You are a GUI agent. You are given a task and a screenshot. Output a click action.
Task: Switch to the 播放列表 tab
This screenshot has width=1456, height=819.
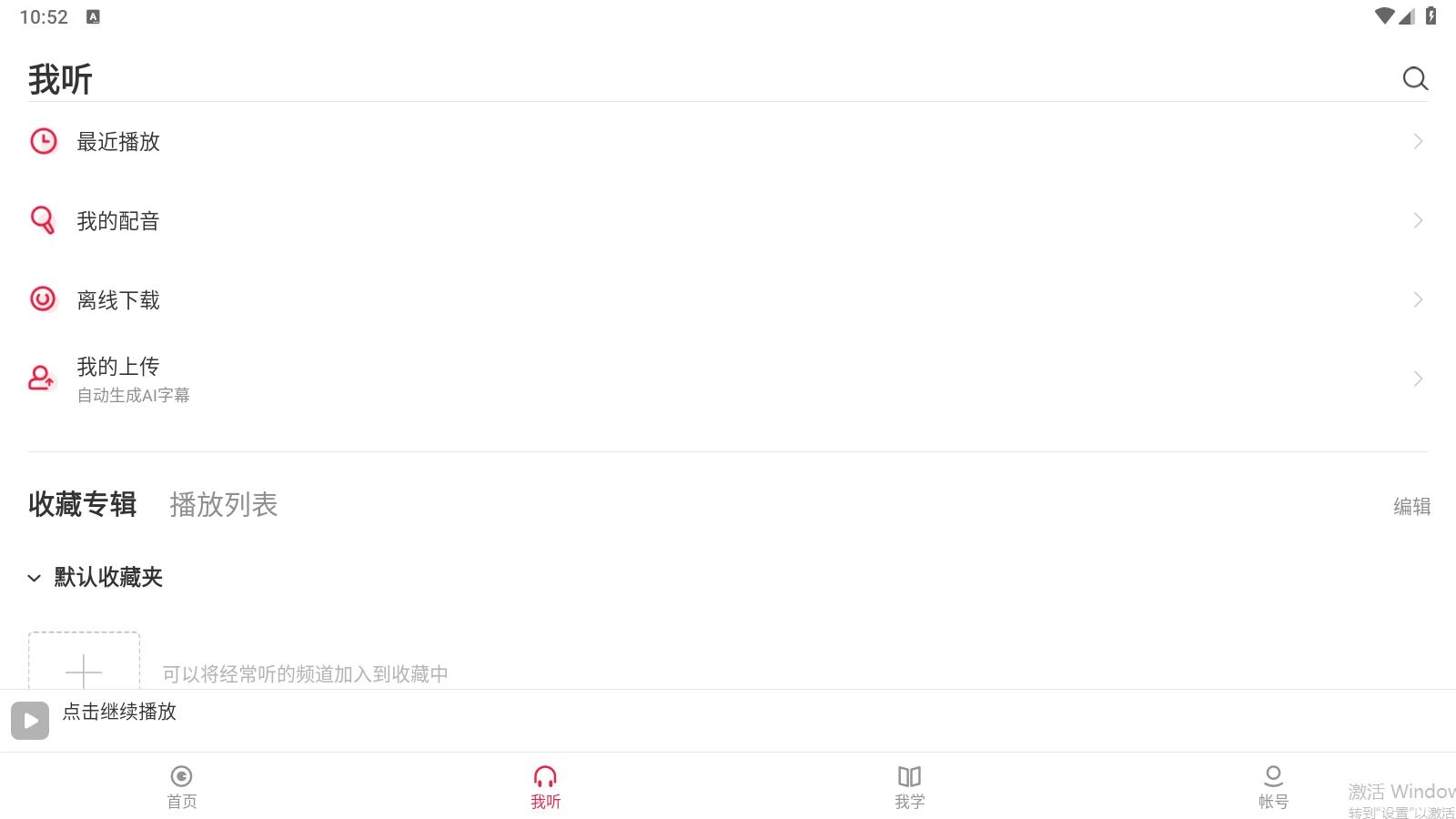click(x=224, y=505)
